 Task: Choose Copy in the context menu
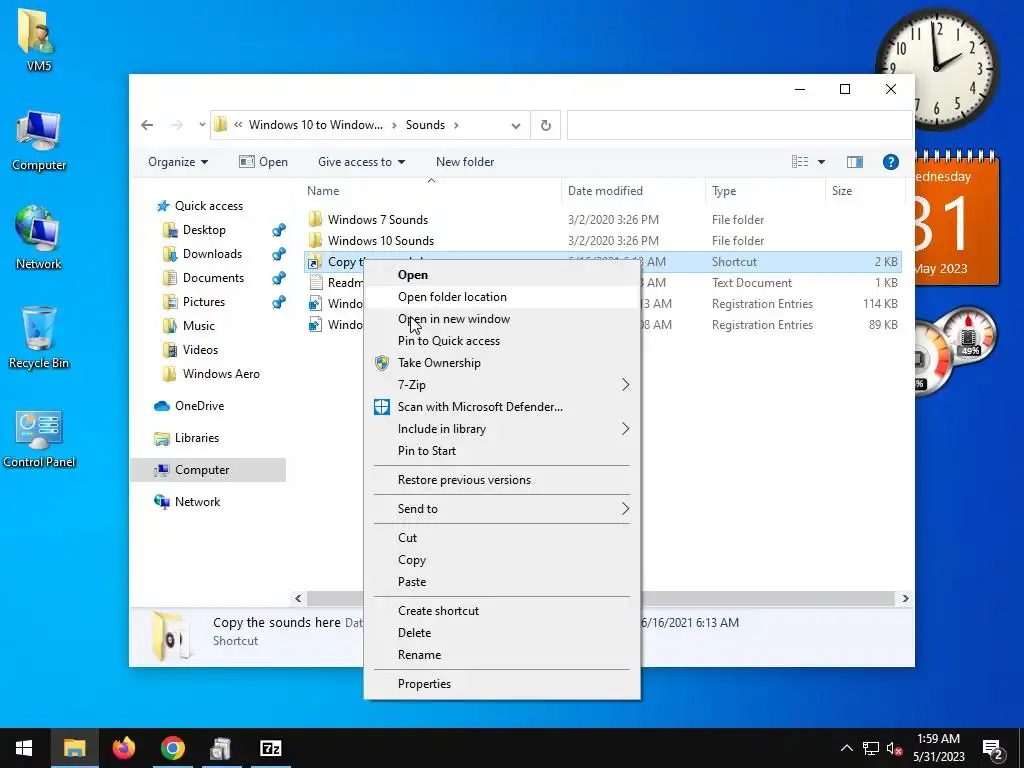click(502, 560)
